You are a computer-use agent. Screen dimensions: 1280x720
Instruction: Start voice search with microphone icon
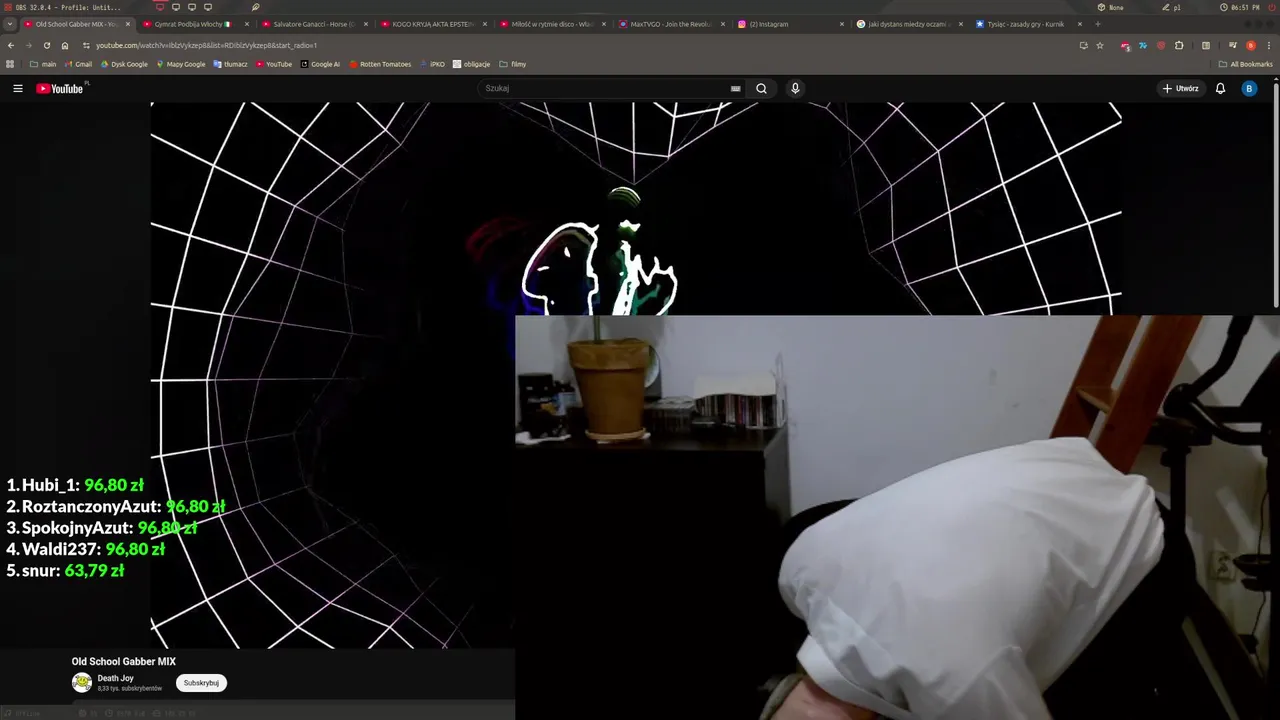click(795, 88)
